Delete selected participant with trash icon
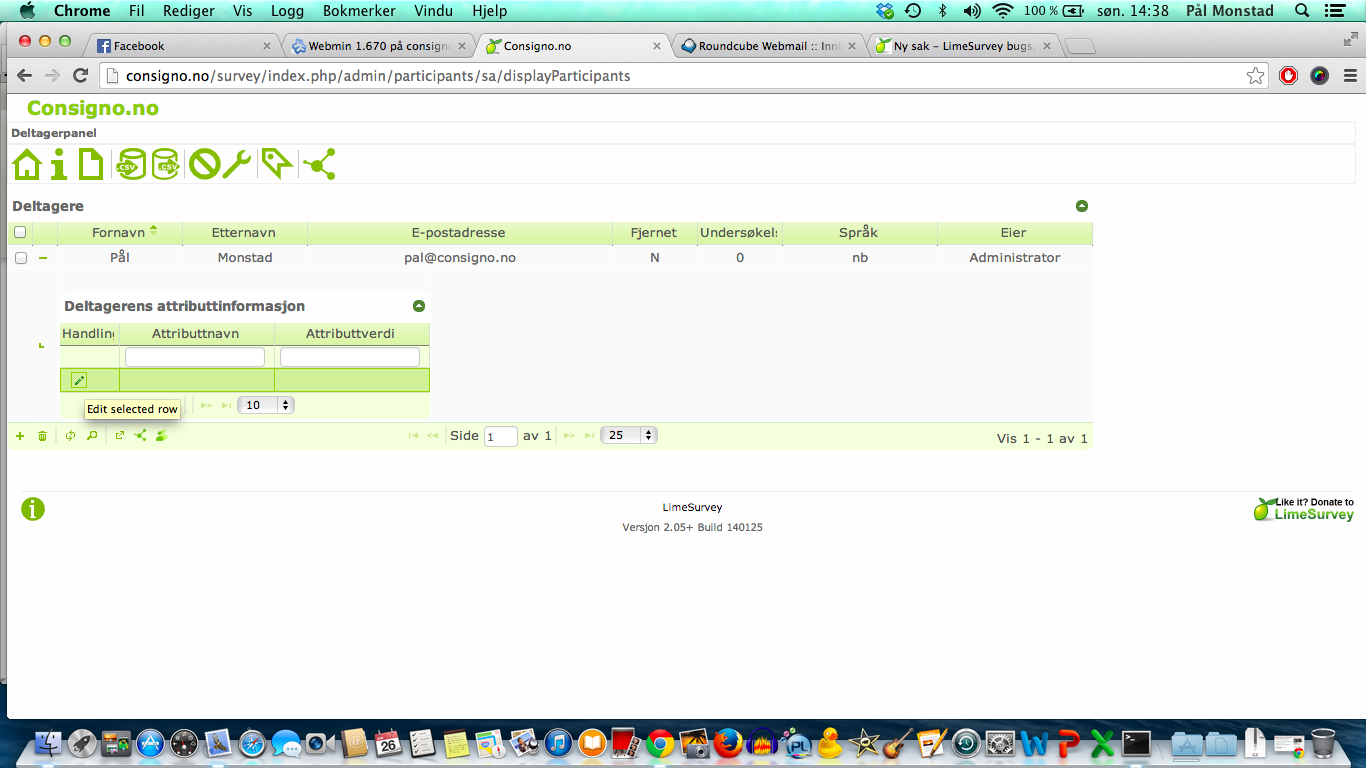Screen dimensions: 1366x768 pyautogui.click(x=42, y=436)
